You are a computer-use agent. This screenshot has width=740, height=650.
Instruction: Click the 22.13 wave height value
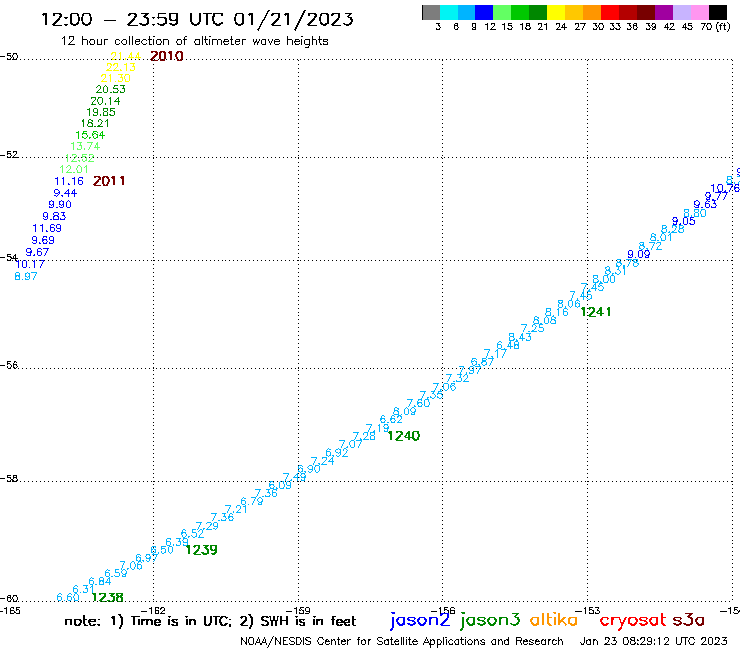click(121, 67)
